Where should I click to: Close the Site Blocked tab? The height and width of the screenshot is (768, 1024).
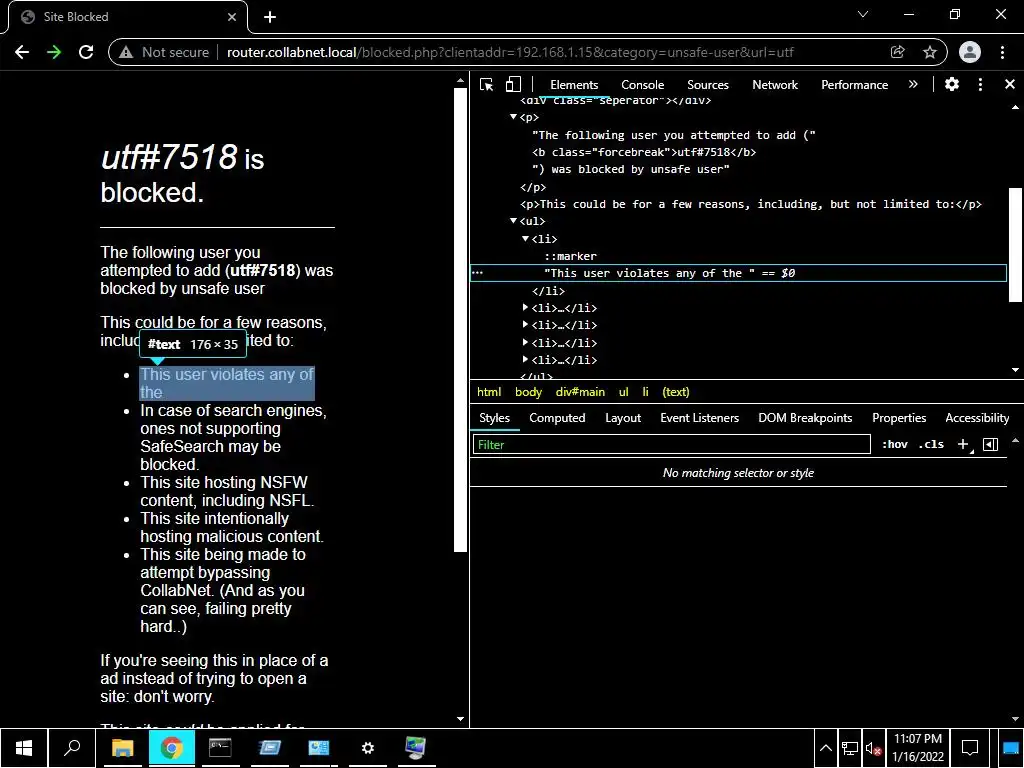[x=232, y=17]
